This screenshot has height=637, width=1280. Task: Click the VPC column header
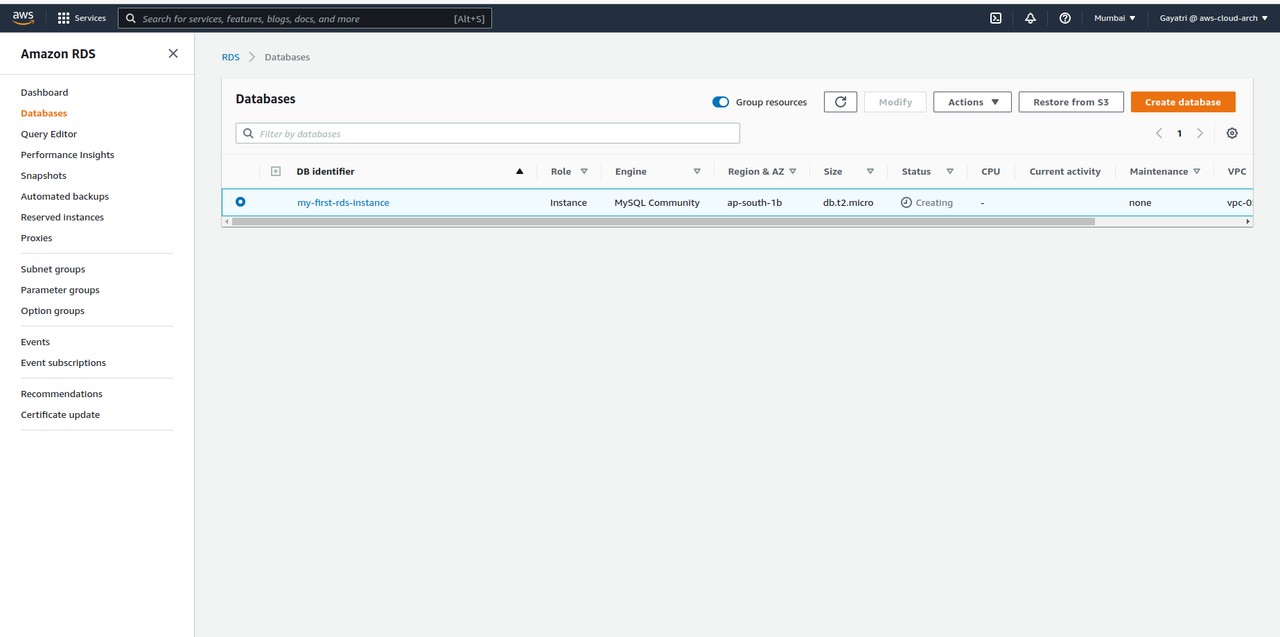(1237, 171)
